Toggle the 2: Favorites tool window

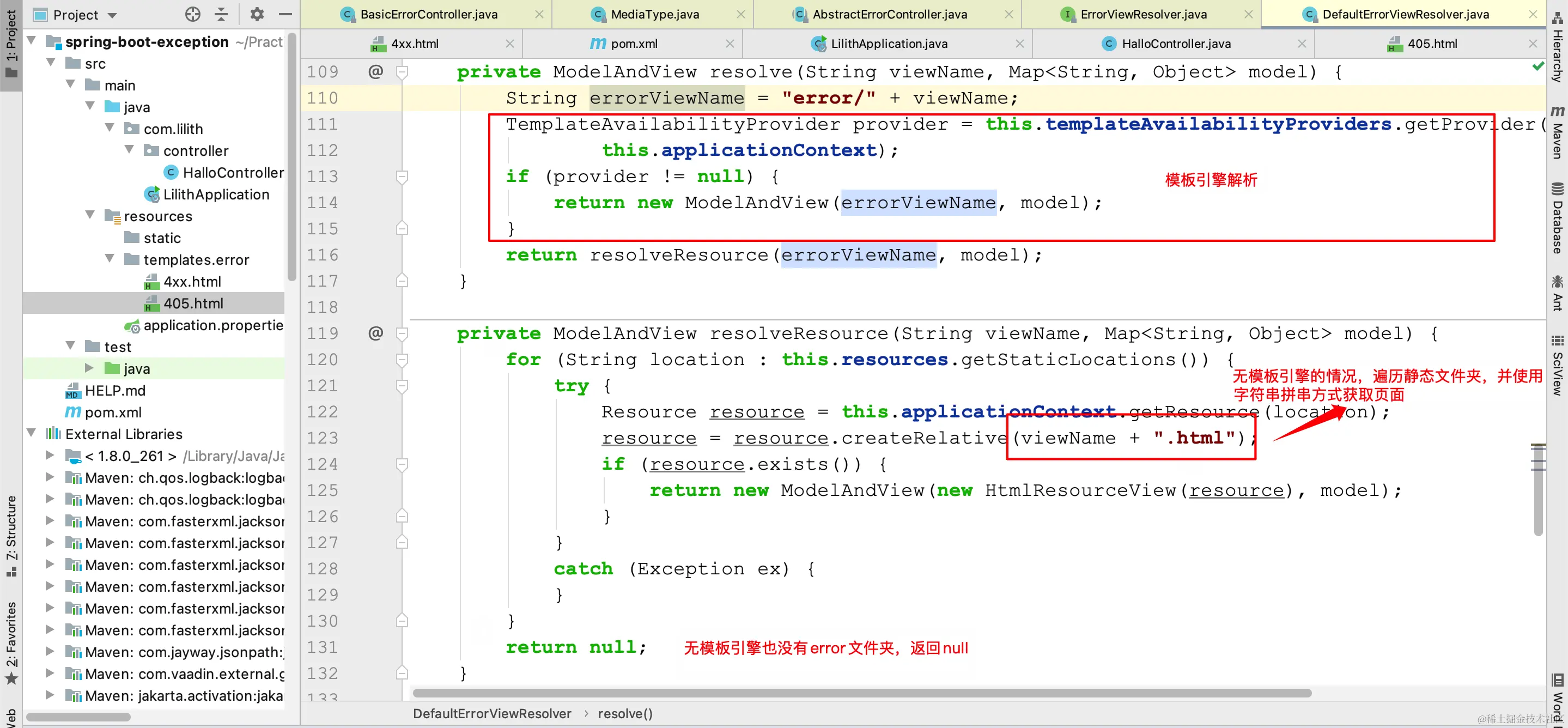11,644
